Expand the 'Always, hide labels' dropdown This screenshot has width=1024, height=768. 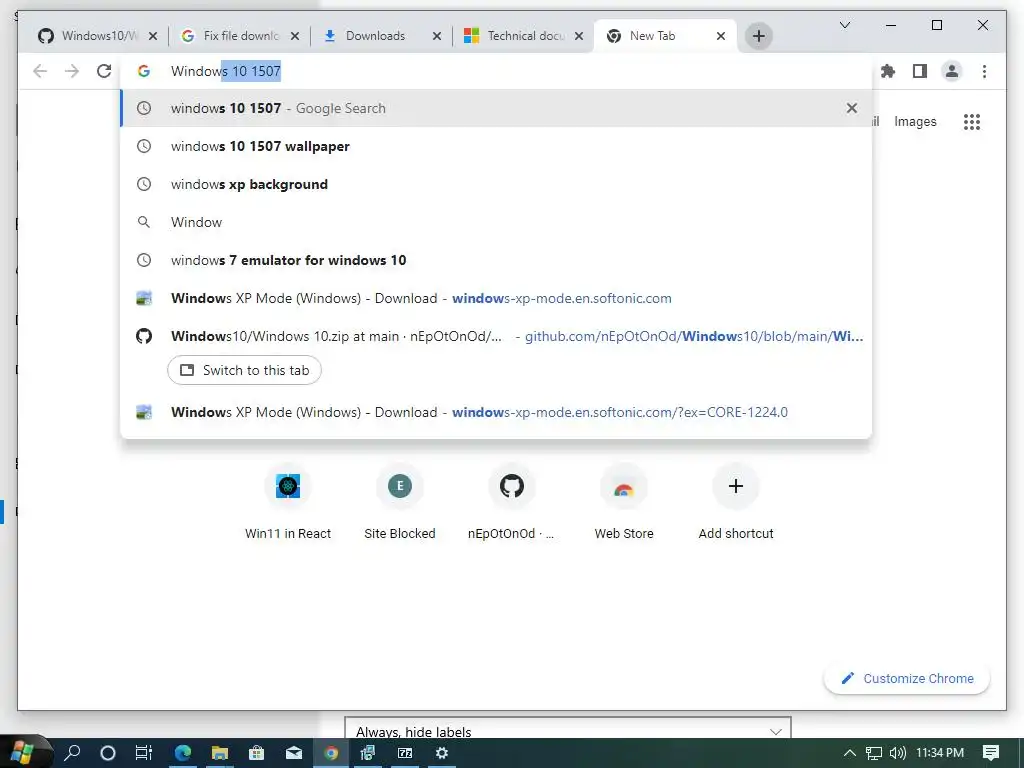pos(568,731)
